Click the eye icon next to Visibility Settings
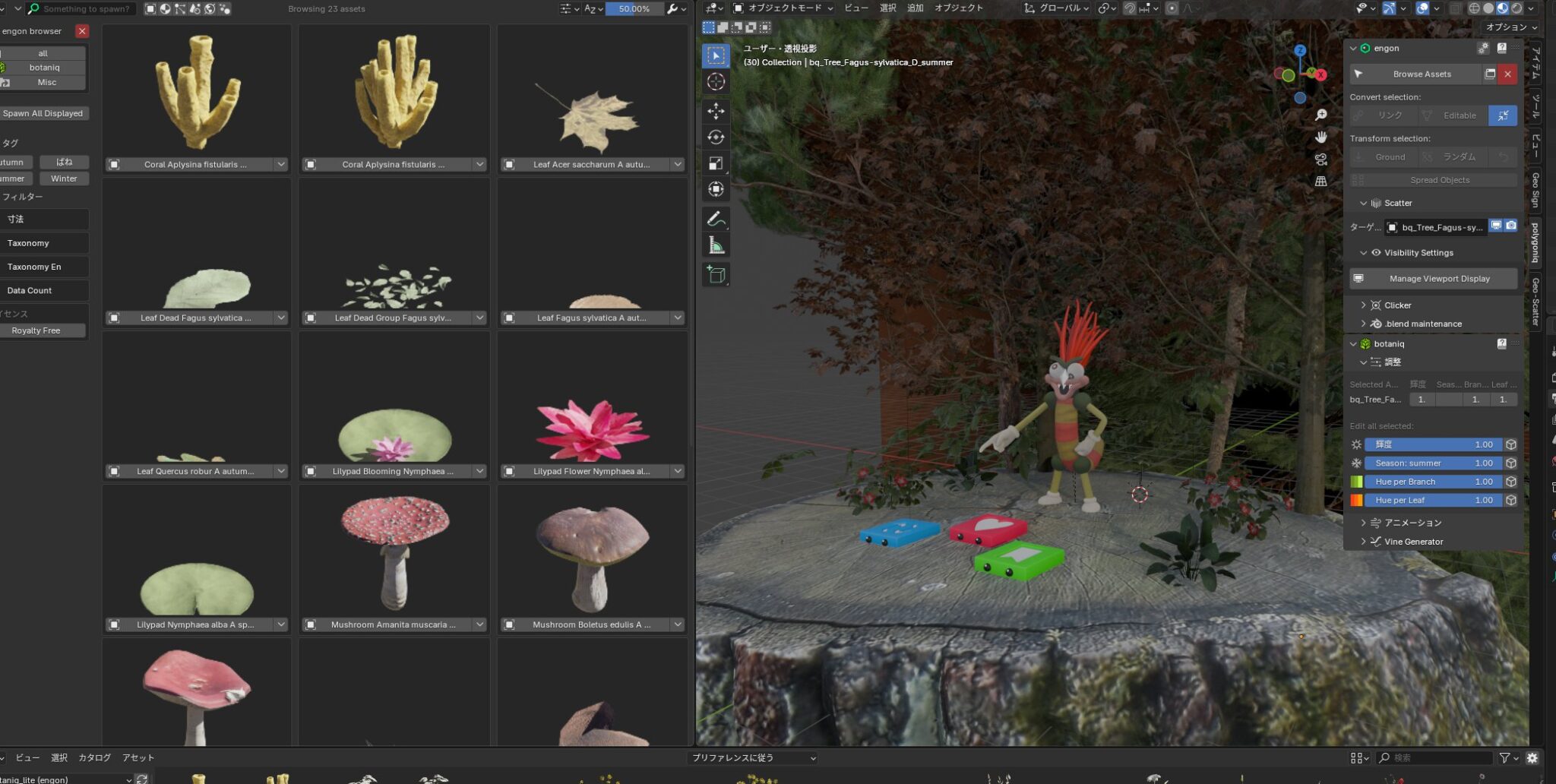This screenshot has height=784, width=1556. [x=1376, y=252]
